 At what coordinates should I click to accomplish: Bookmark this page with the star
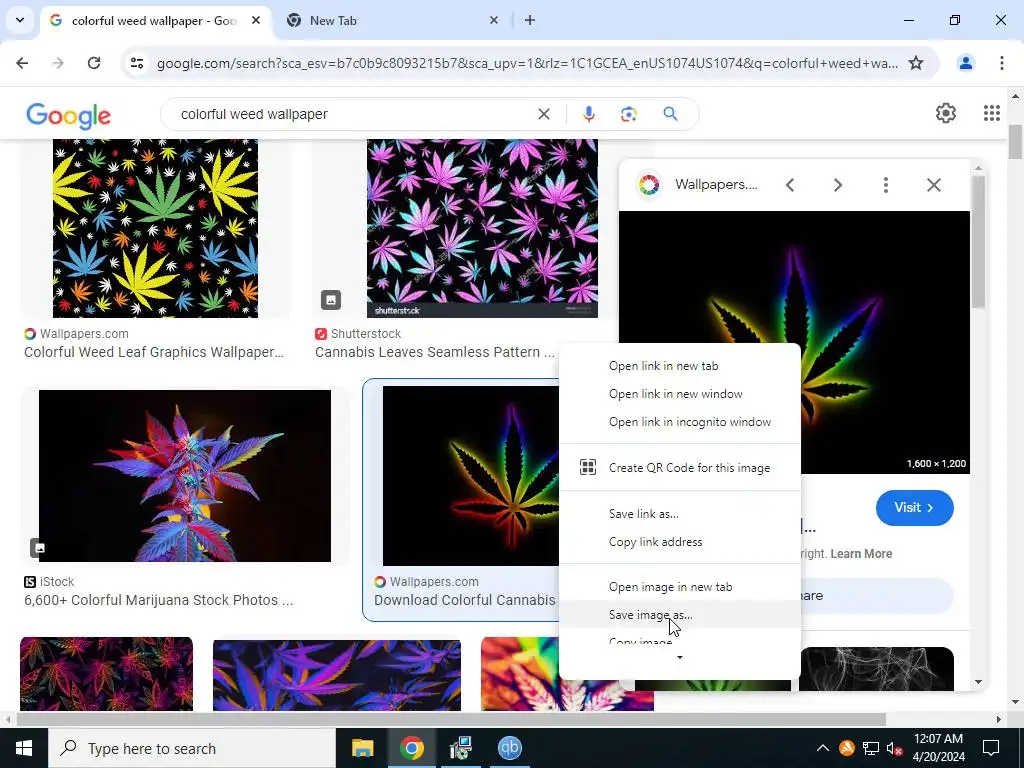[916, 63]
